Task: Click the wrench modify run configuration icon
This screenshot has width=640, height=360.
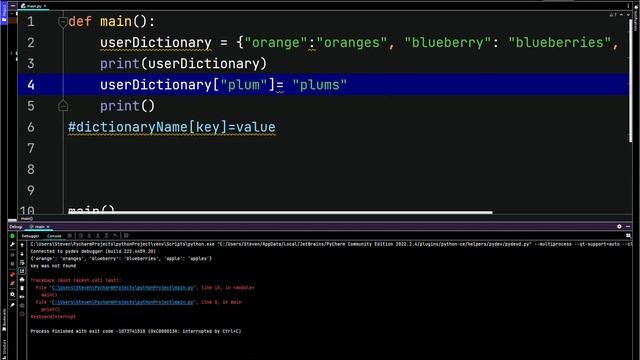Action: (12, 244)
